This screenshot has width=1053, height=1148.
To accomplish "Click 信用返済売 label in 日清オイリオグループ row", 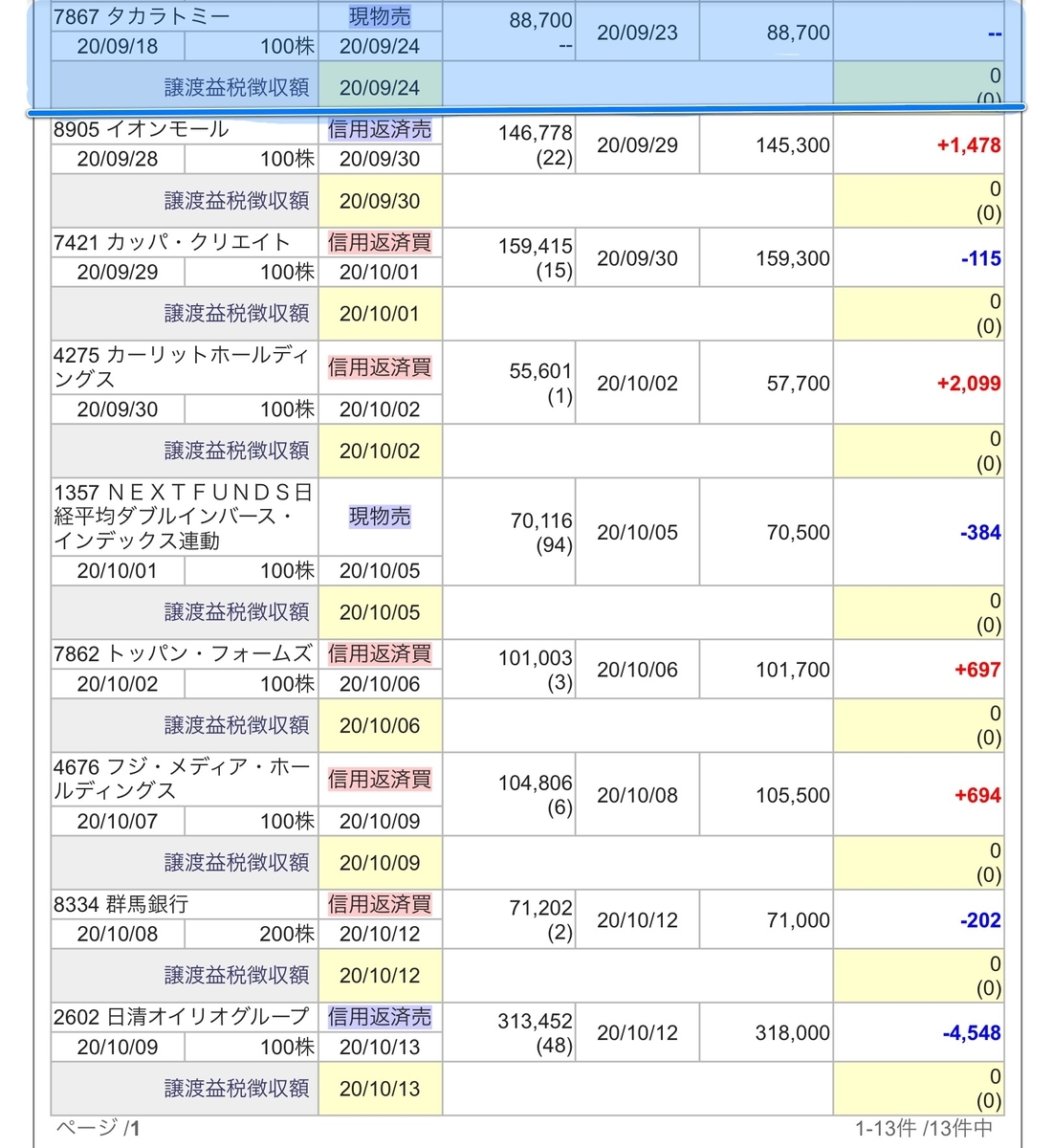I will [380, 1017].
